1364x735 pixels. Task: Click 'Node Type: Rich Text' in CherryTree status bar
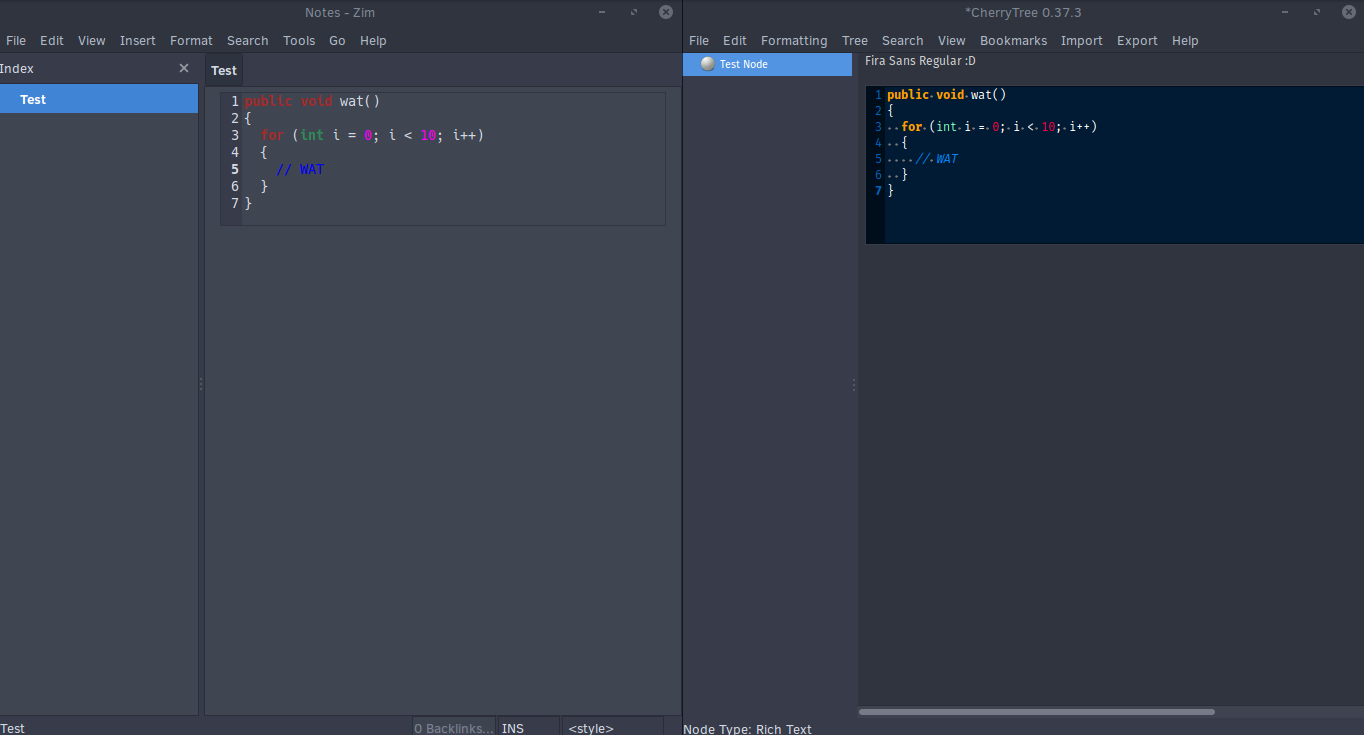[747, 729]
